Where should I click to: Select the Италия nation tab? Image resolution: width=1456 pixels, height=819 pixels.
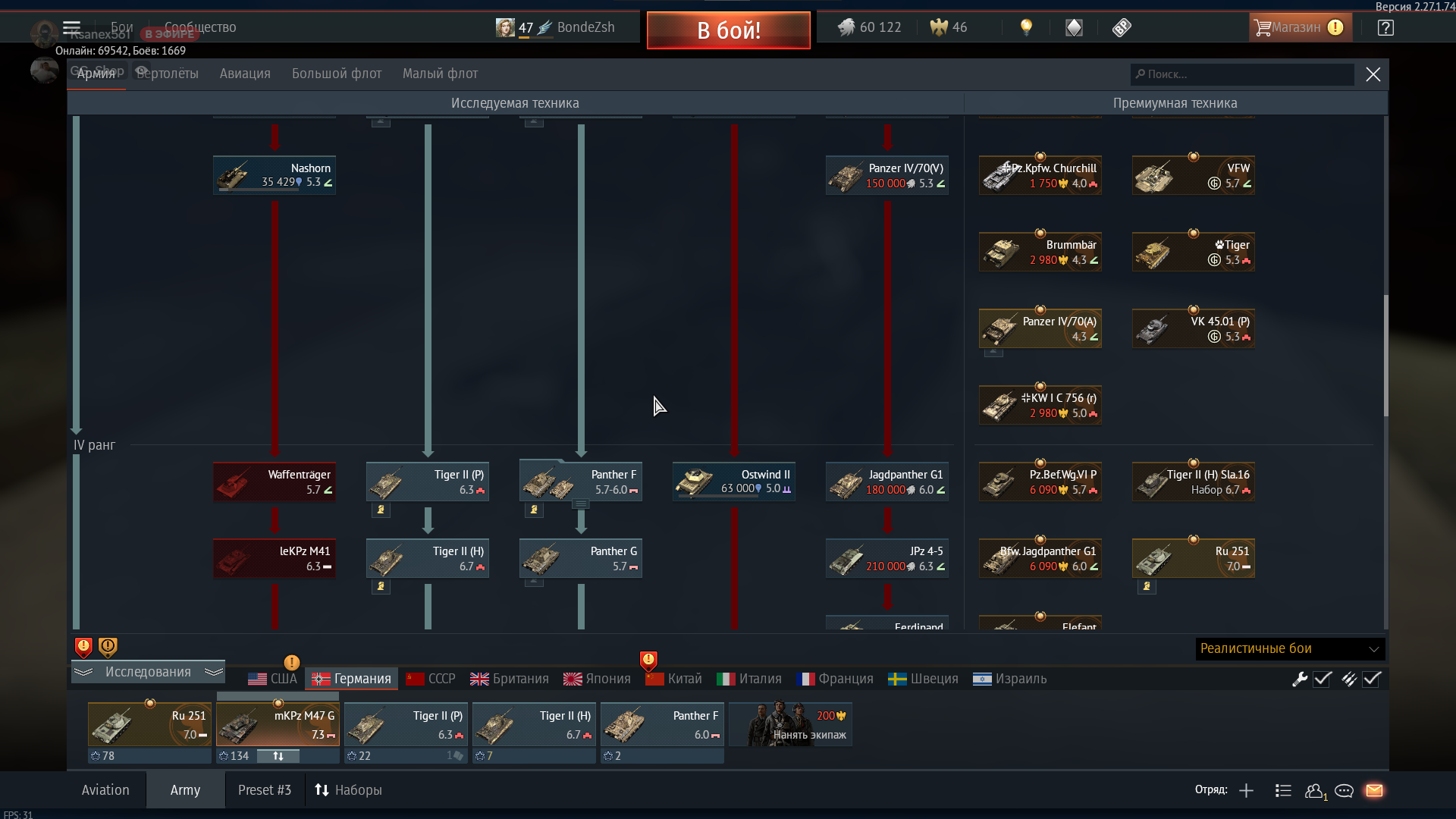point(749,679)
